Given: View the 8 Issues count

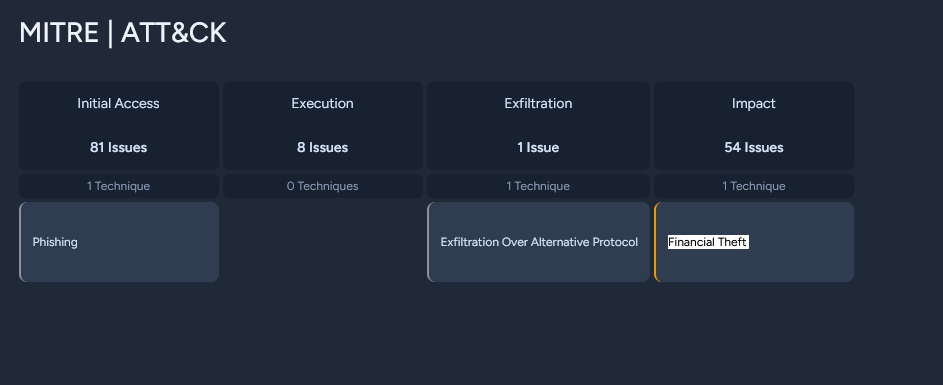Looking at the screenshot, I should (322, 147).
